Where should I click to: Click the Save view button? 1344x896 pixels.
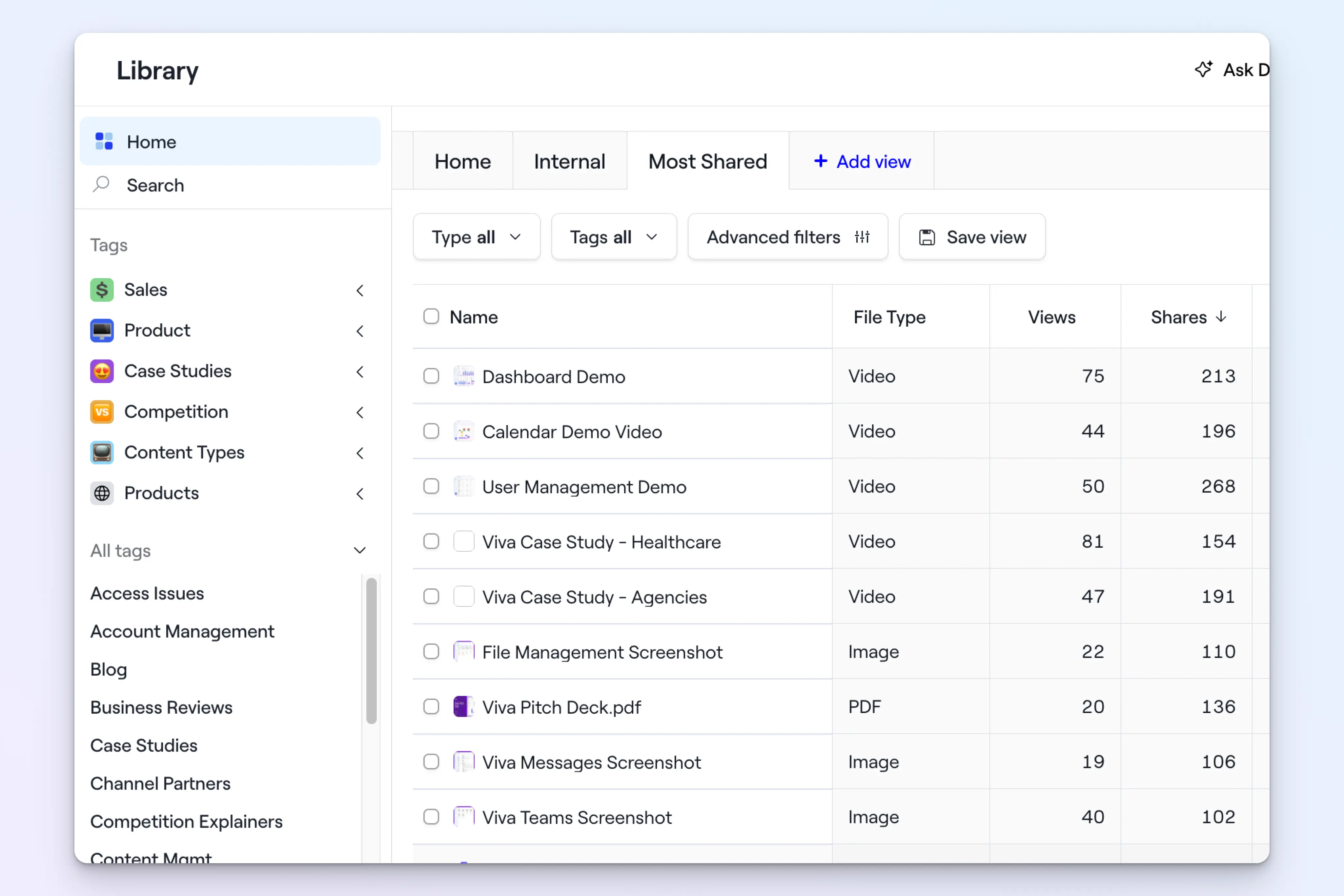coord(971,237)
